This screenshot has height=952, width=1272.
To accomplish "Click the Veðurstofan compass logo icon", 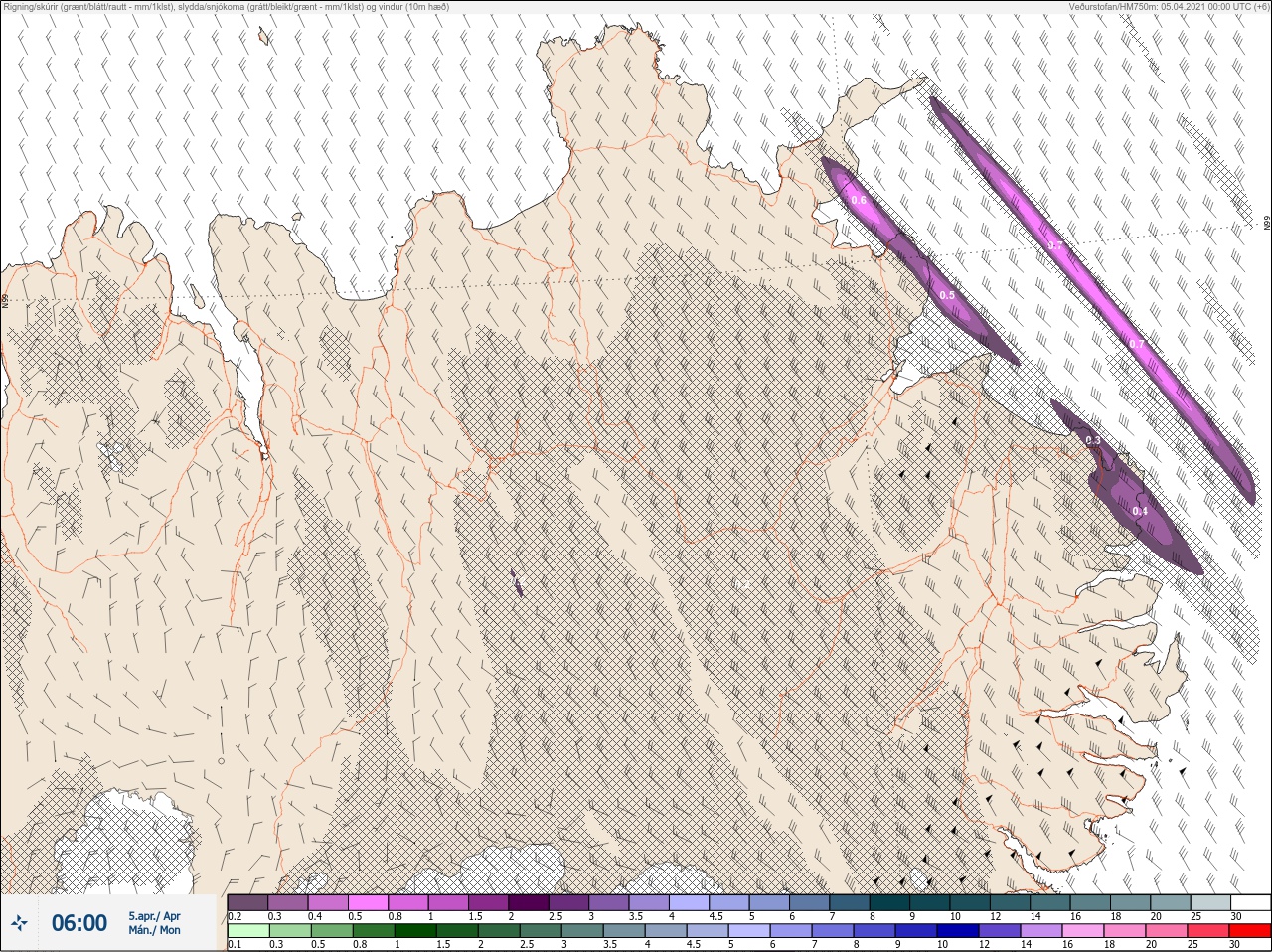I will coord(19,923).
